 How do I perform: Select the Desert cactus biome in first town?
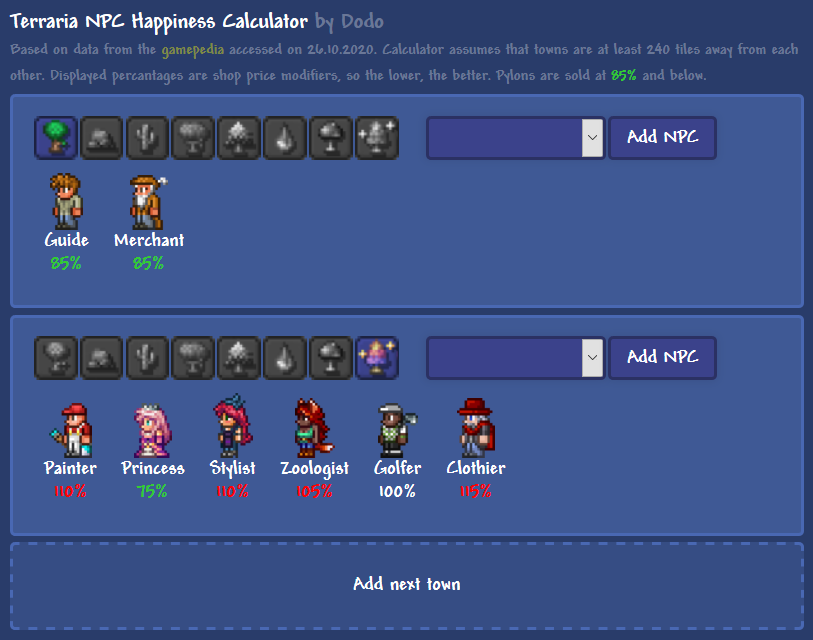pos(147,138)
